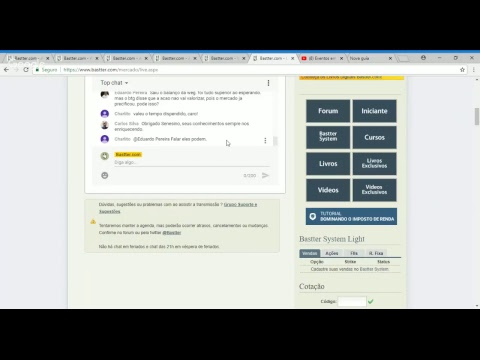Click the send message arrow icon
Screen dimensions: 480x360
265,175
